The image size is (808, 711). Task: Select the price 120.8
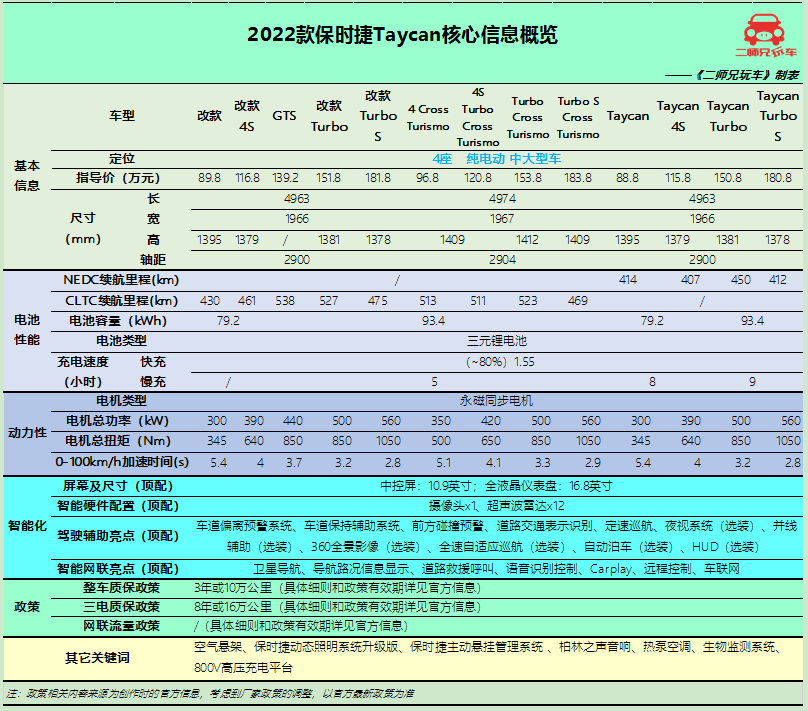click(478, 178)
